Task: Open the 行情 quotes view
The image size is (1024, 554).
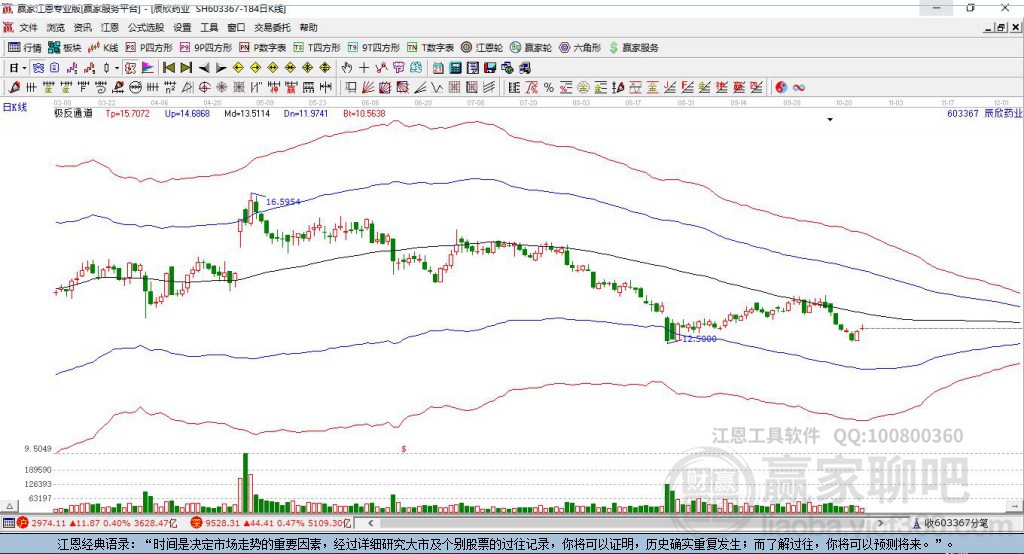Action: coord(24,47)
